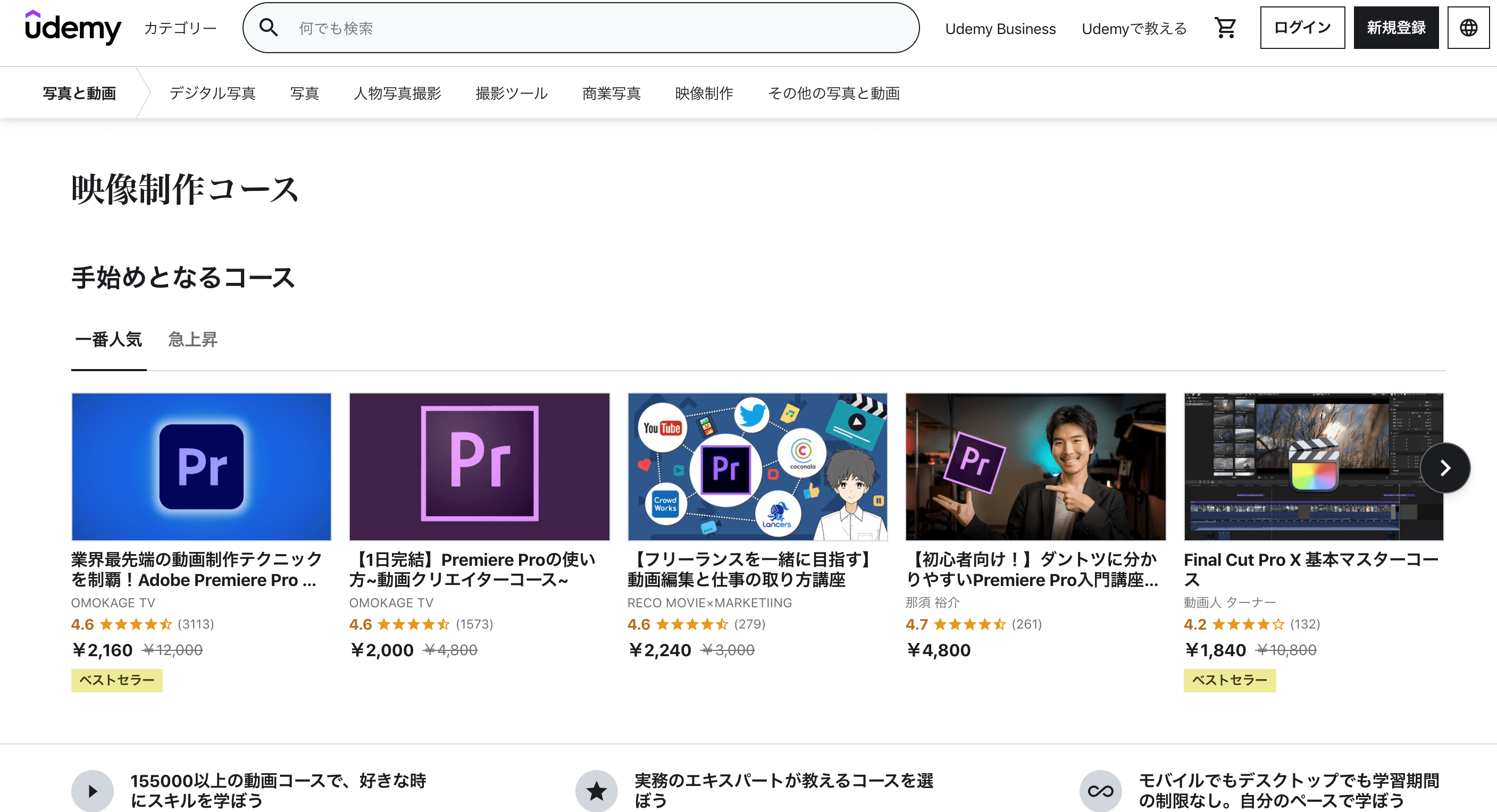The width and height of the screenshot is (1497, 812).
Task: Click the globe language selector icon
Action: [1468, 27]
